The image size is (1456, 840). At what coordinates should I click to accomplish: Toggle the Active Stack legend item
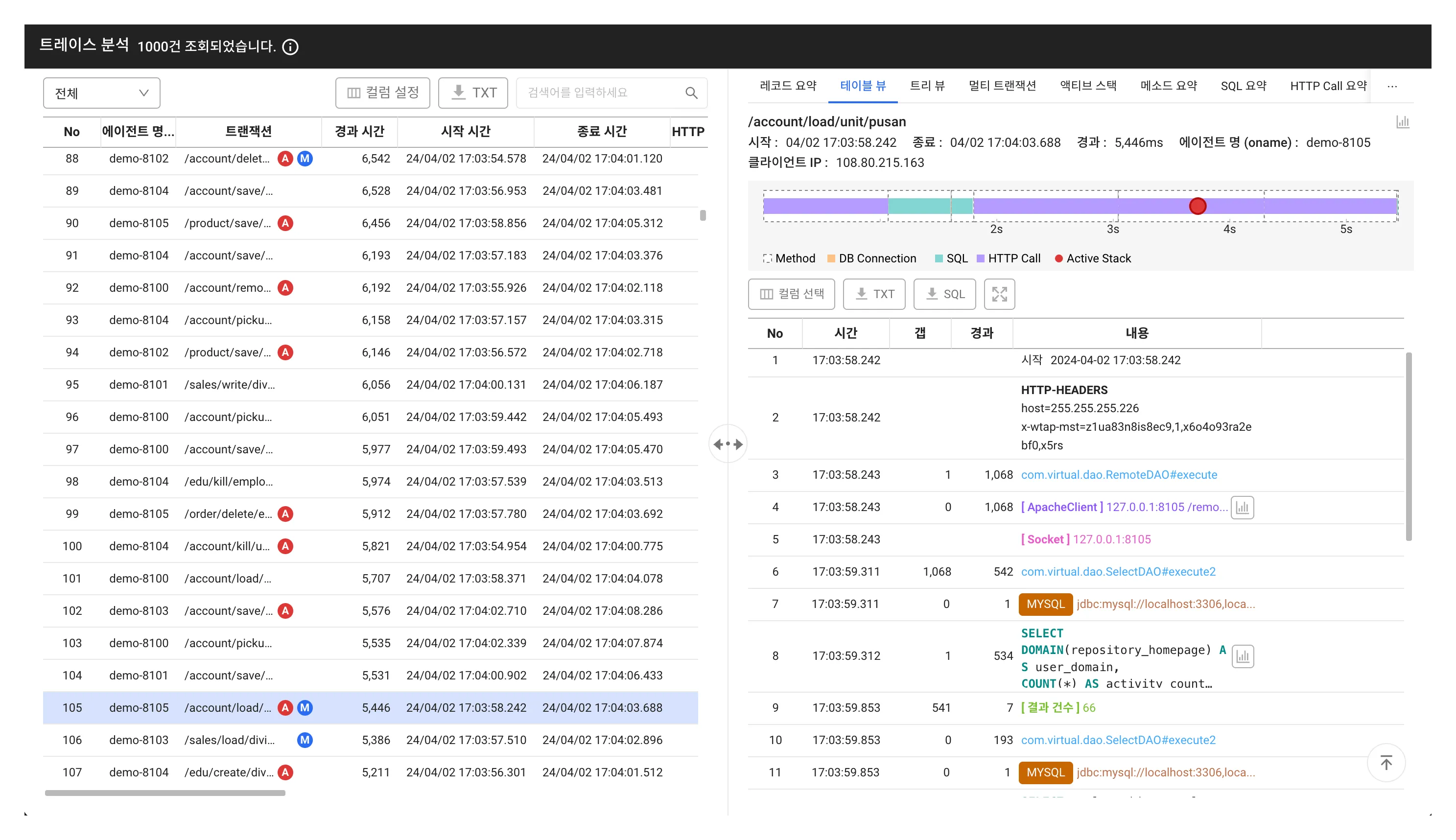1093,258
